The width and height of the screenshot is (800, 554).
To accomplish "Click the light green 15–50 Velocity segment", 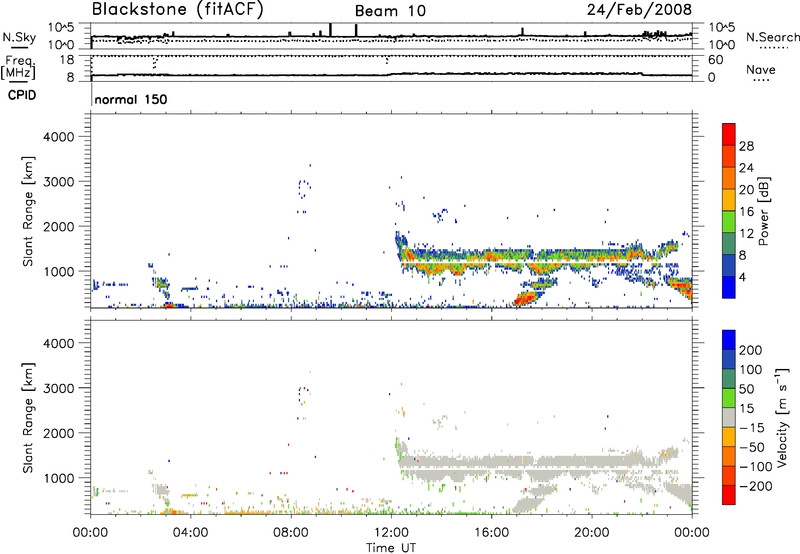I will [x=729, y=398].
